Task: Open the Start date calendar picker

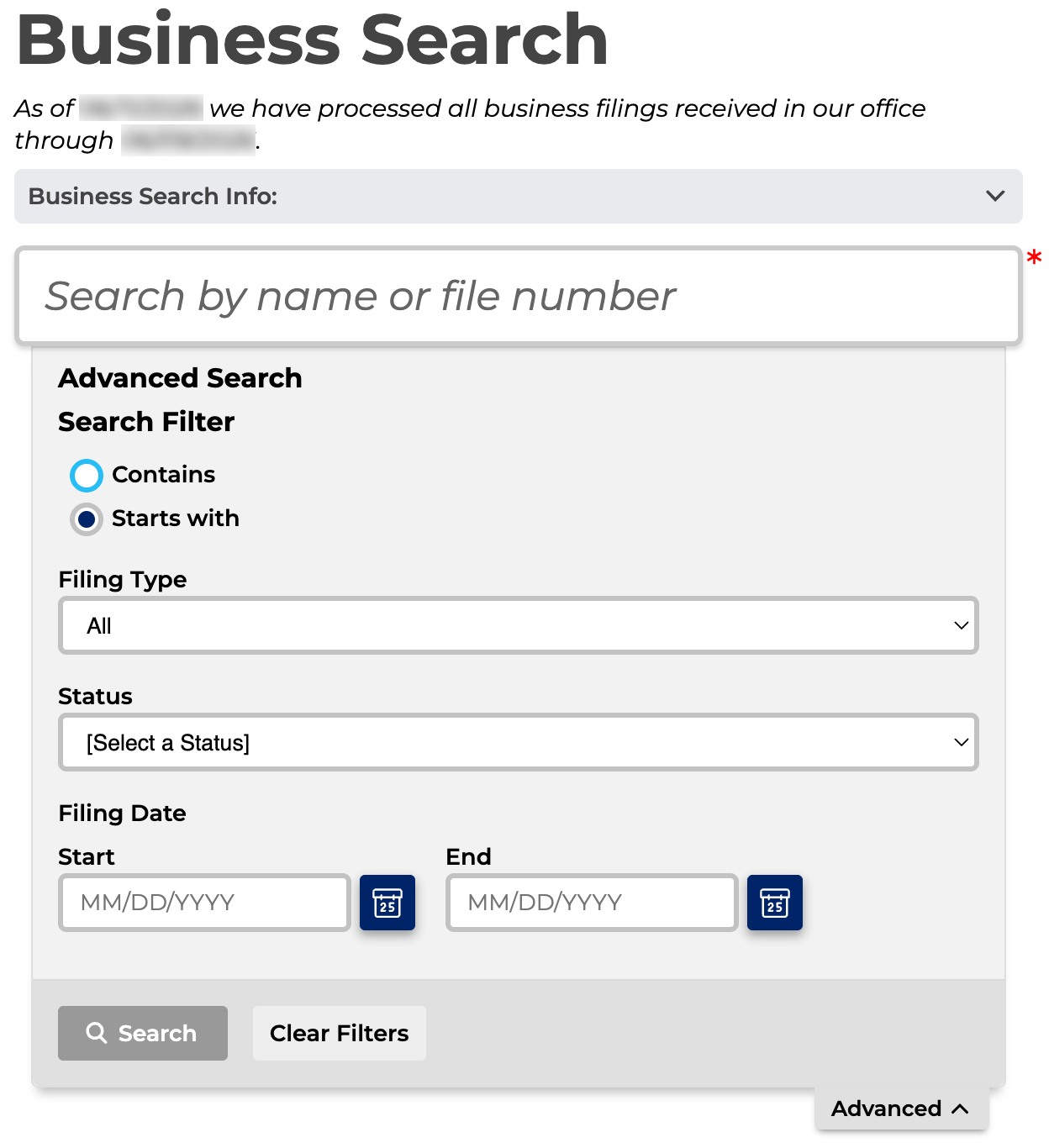Action: 387,903
